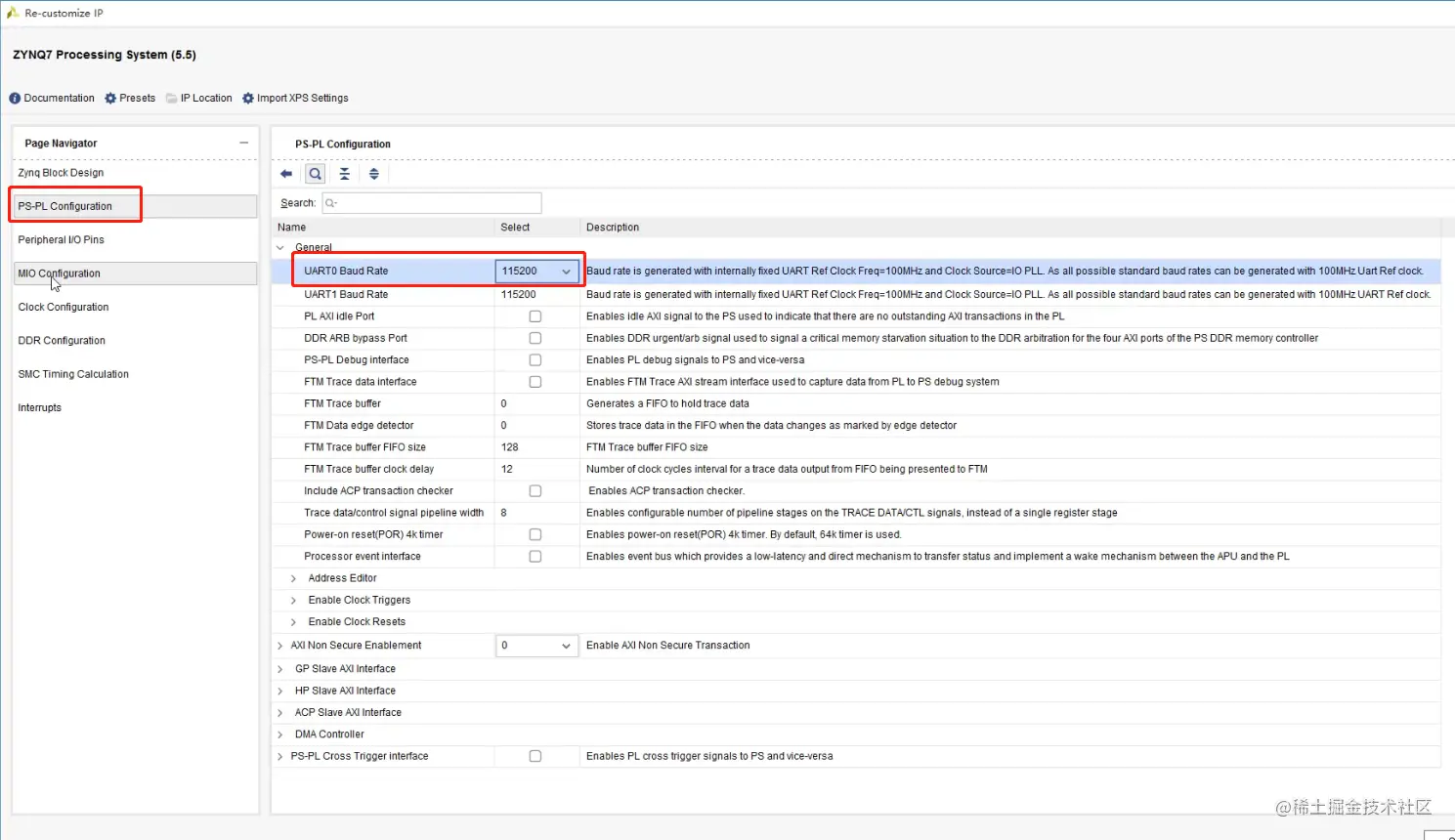
Task: Click the expand all icon
Action: pyautogui.click(x=373, y=174)
